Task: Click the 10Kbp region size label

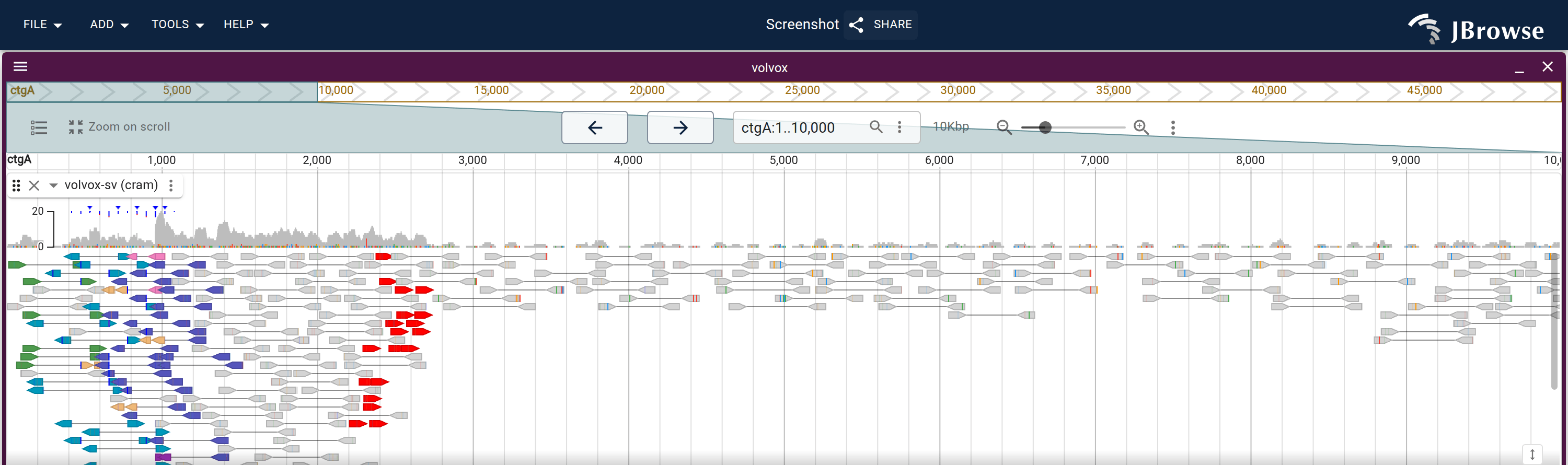Action: pos(951,126)
